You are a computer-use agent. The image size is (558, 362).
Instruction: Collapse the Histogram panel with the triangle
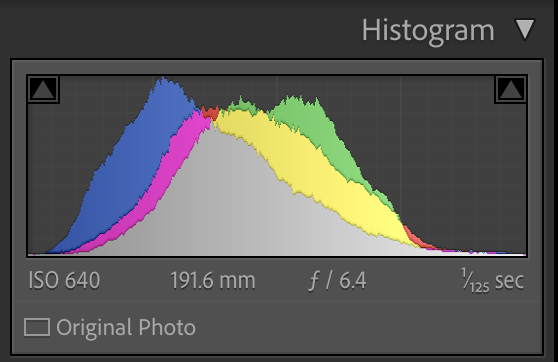525,30
